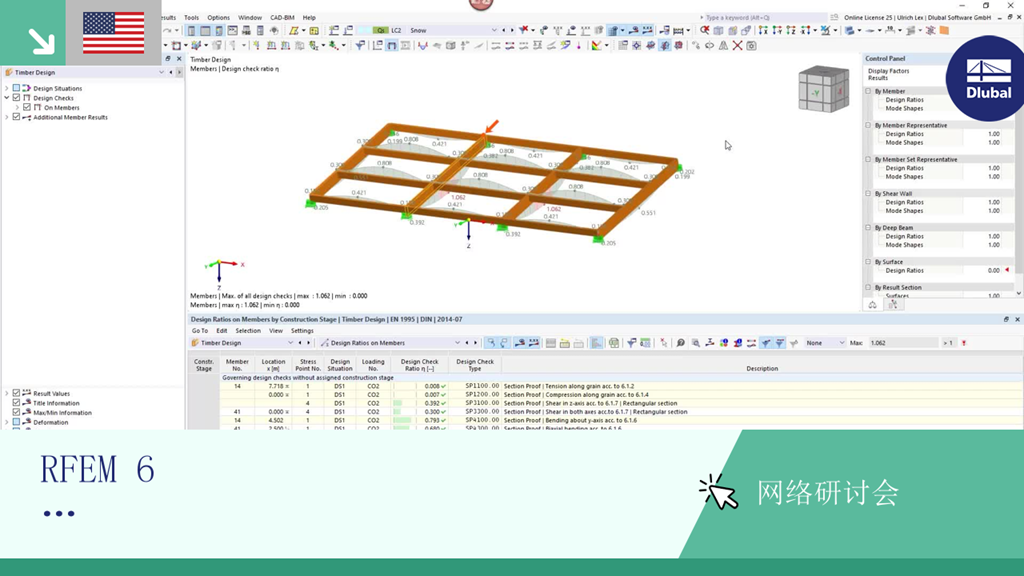Open the Options menu
The width and height of the screenshot is (1024, 576).
[218, 18]
